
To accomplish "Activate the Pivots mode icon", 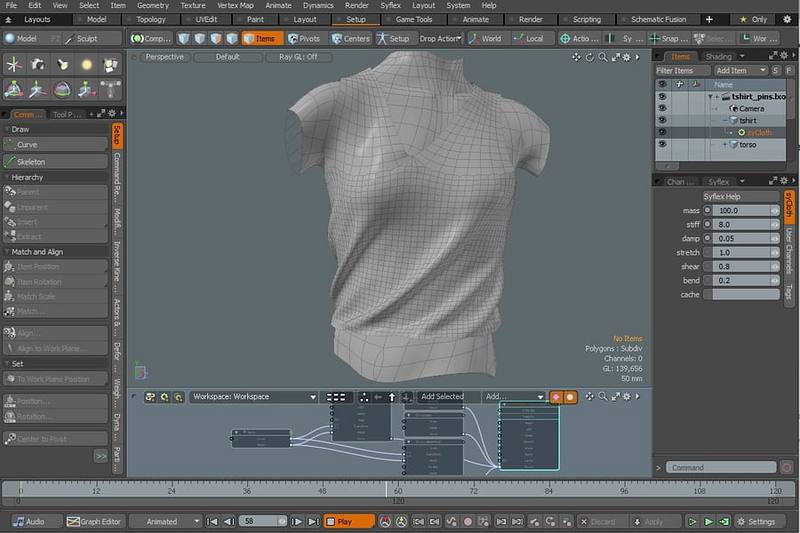I will 292,38.
